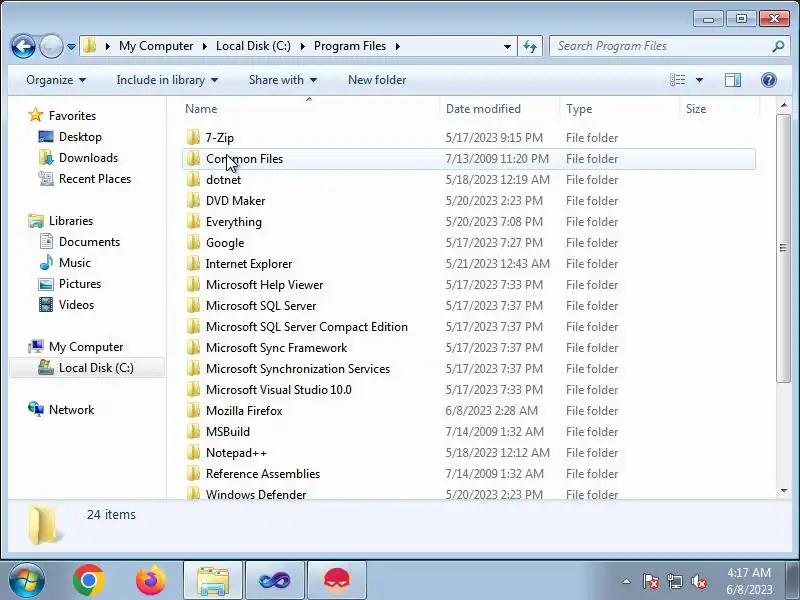Image resolution: width=800 pixels, height=600 pixels.
Task: Show hidden tray icons arrow
Action: click(627, 581)
